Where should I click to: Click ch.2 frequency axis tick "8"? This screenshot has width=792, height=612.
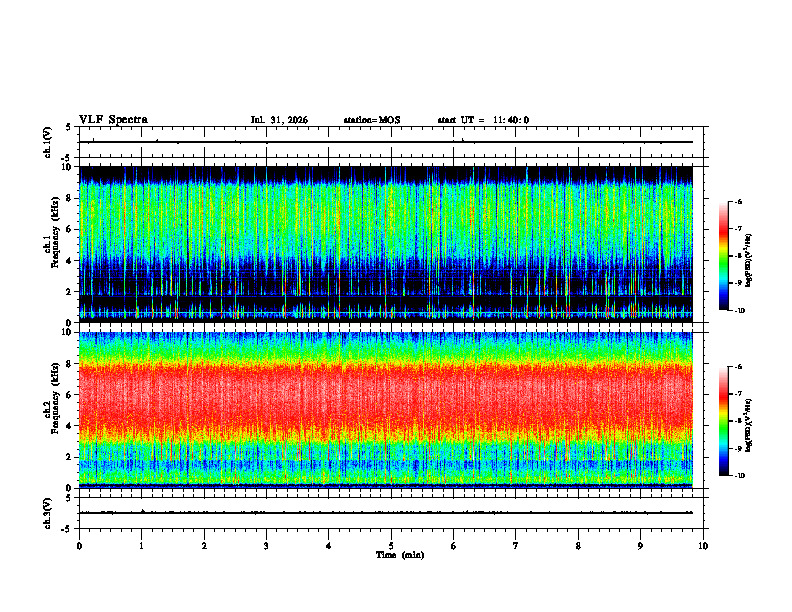tap(70, 364)
